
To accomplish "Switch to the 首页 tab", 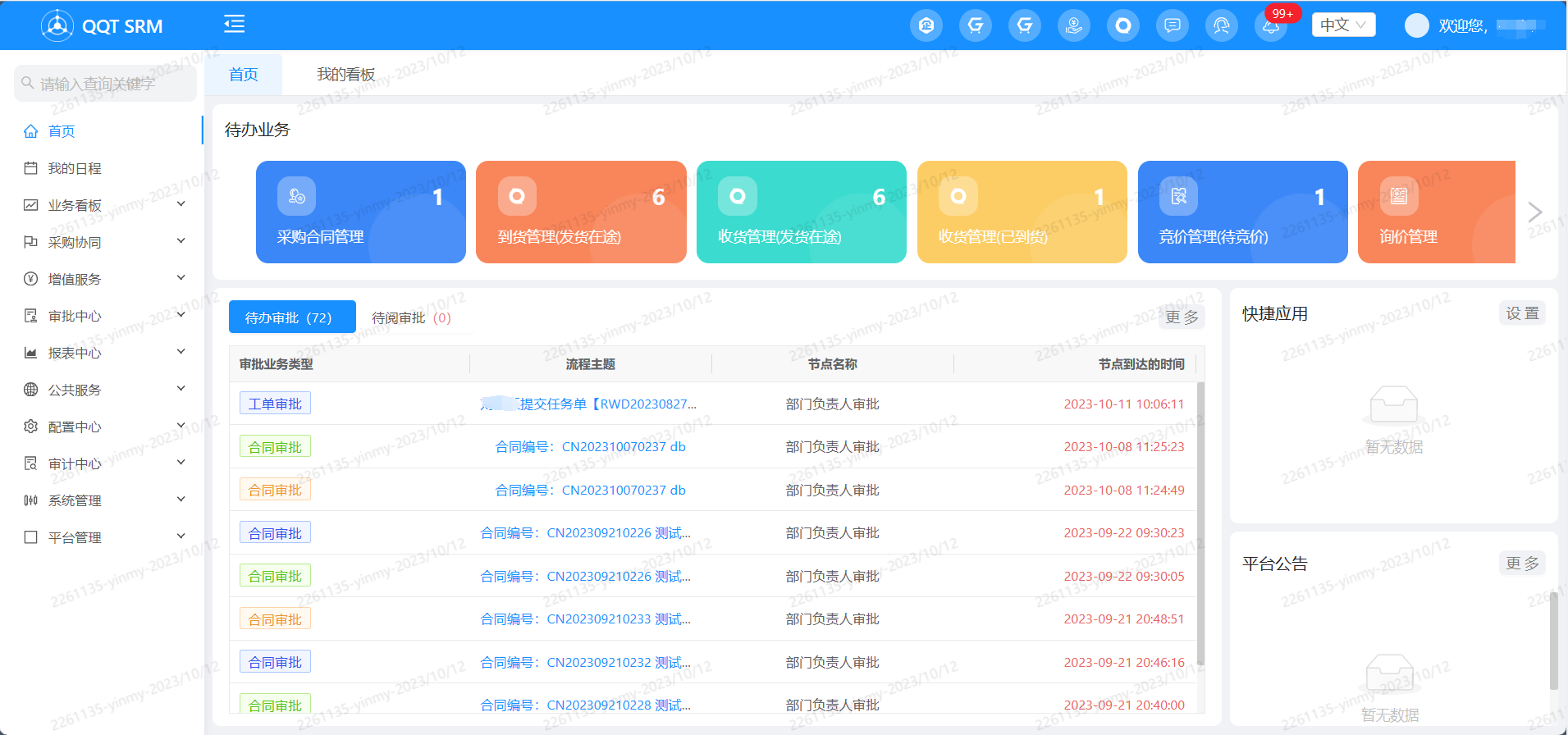I will 244,75.
